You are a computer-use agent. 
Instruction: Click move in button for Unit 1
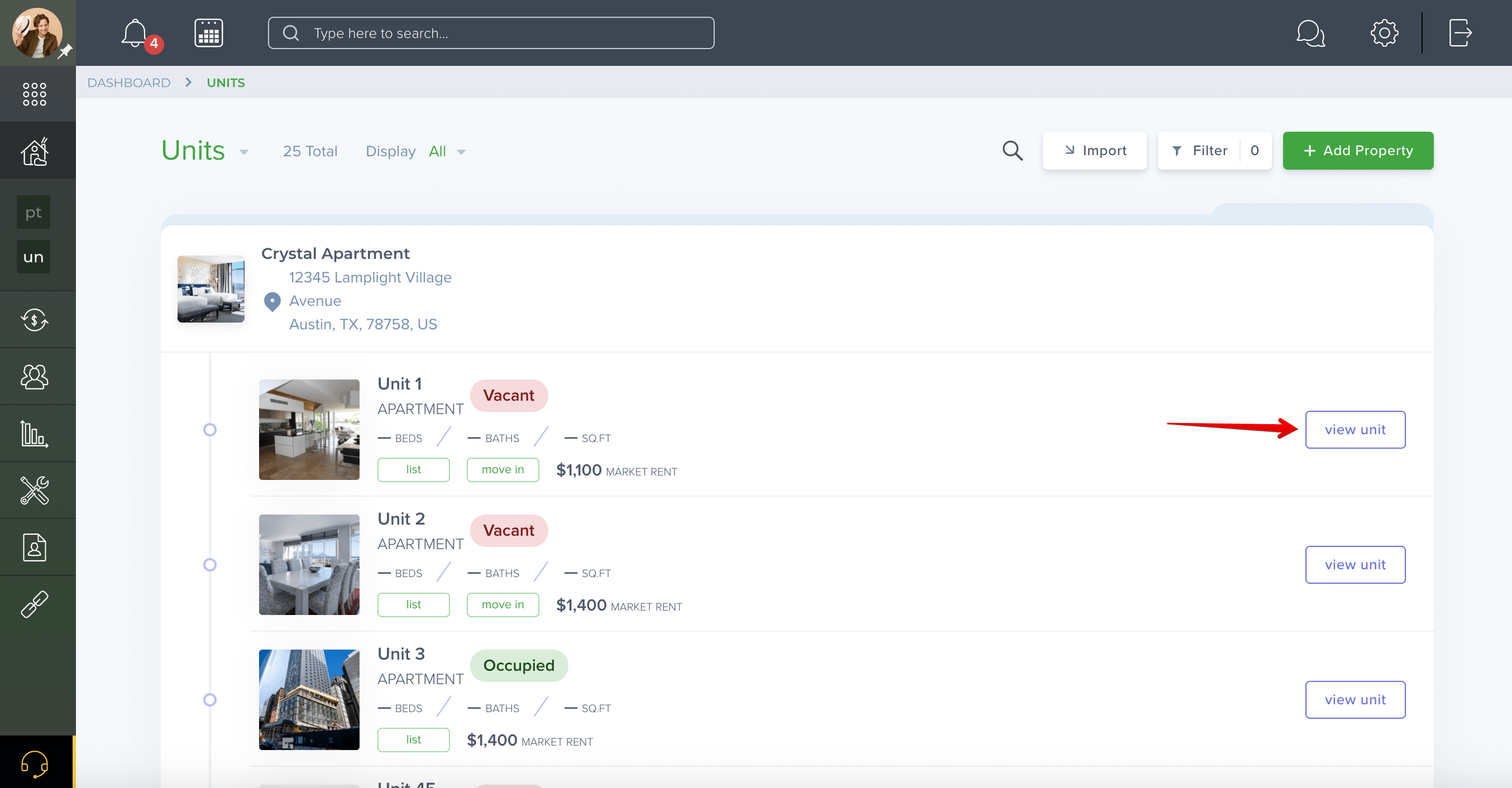click(x=503, y=469)
